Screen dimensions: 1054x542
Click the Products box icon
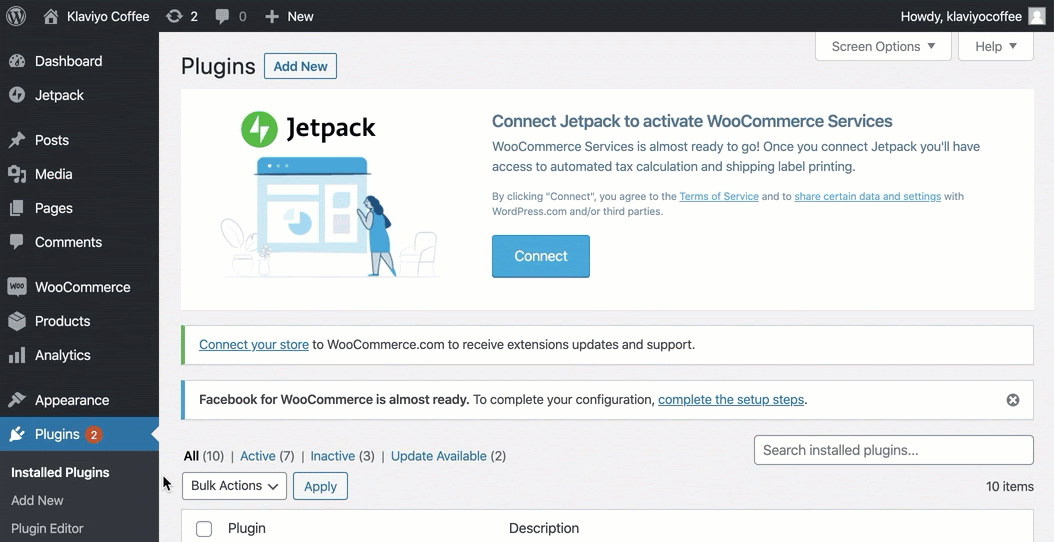point(17,321)
